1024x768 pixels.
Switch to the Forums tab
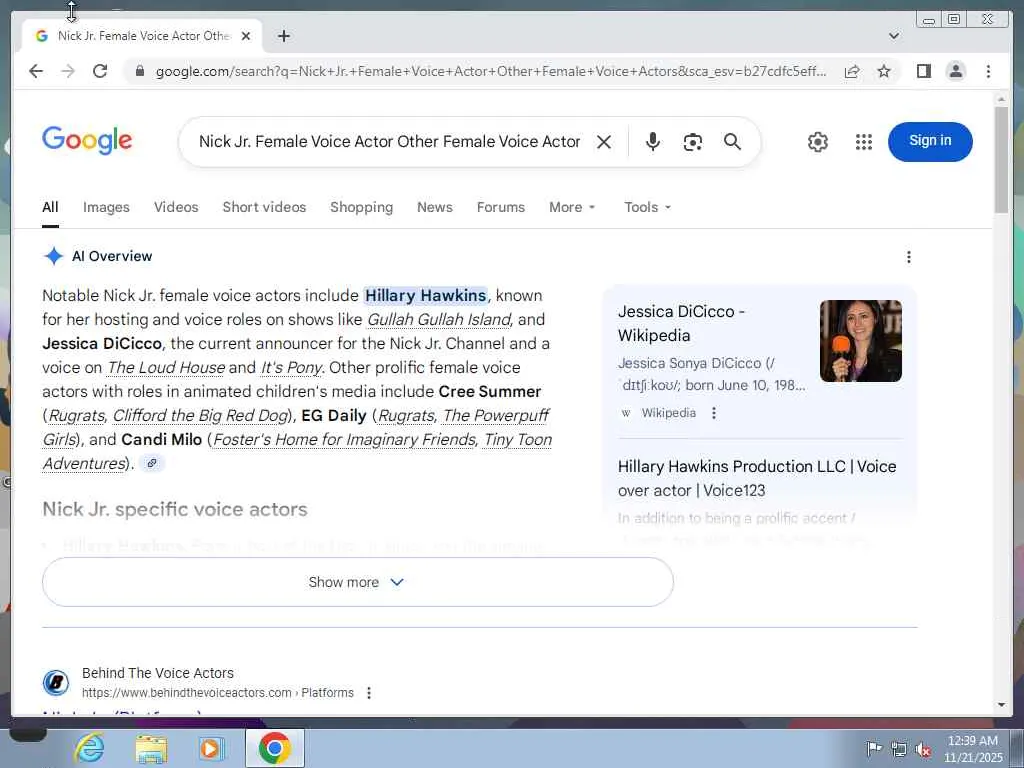click(x=500, y=207)
